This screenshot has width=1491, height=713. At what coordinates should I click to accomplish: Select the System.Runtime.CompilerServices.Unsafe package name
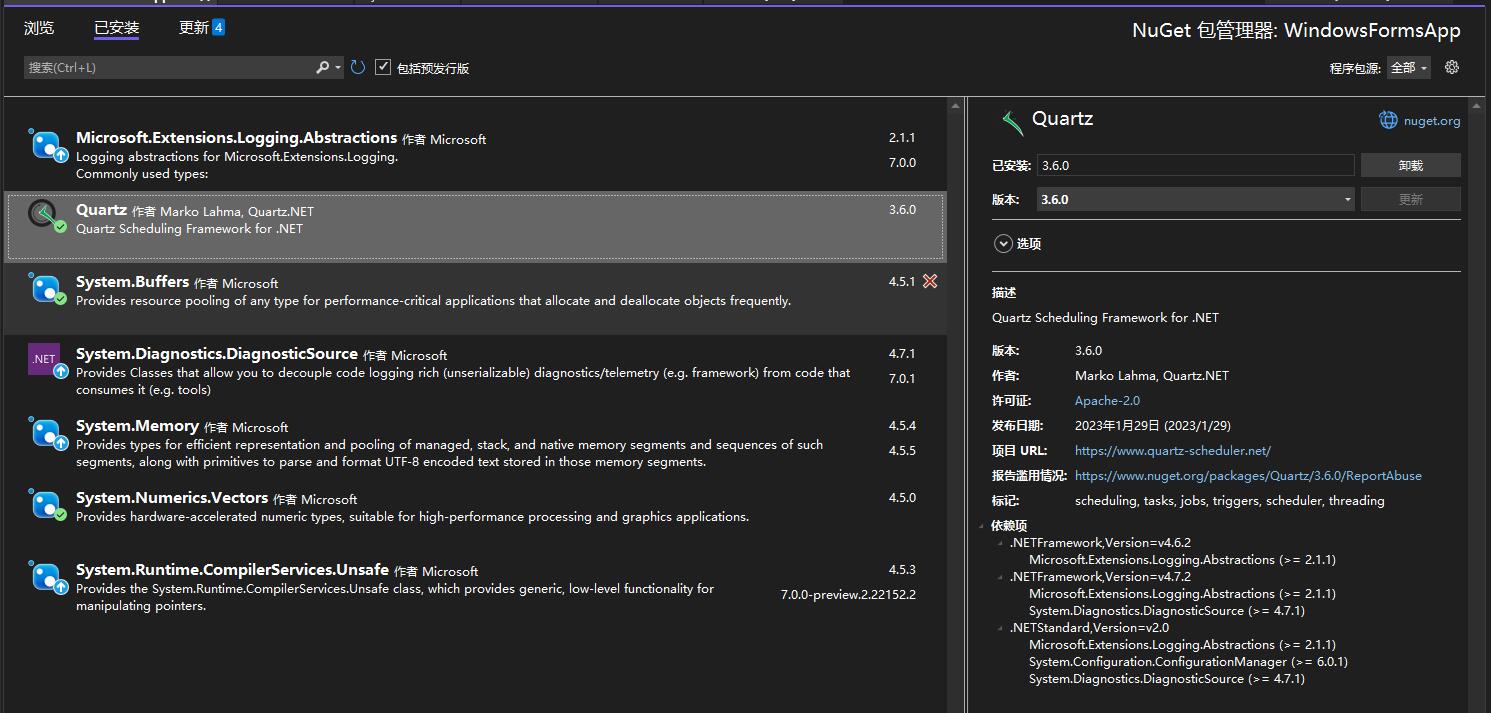point(233,570)
